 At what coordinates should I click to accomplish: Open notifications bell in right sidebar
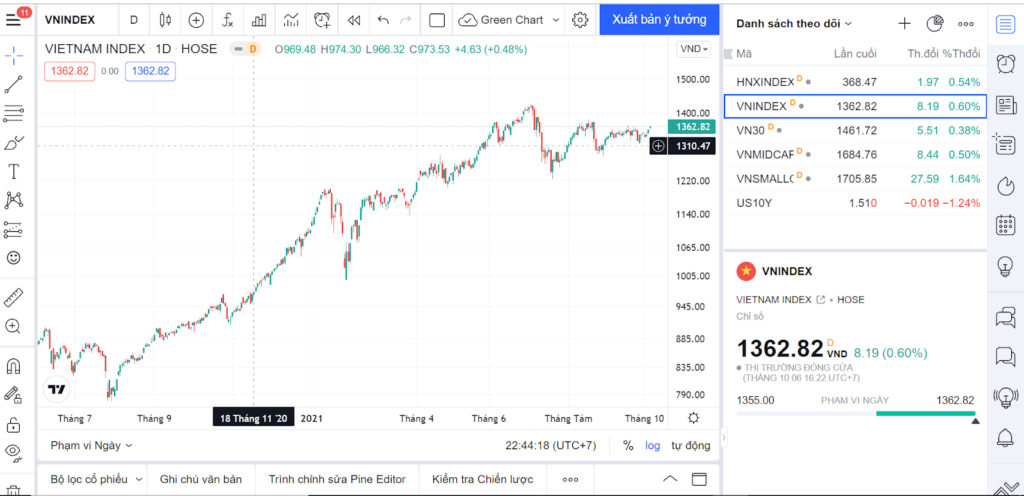pos(1005,439)
